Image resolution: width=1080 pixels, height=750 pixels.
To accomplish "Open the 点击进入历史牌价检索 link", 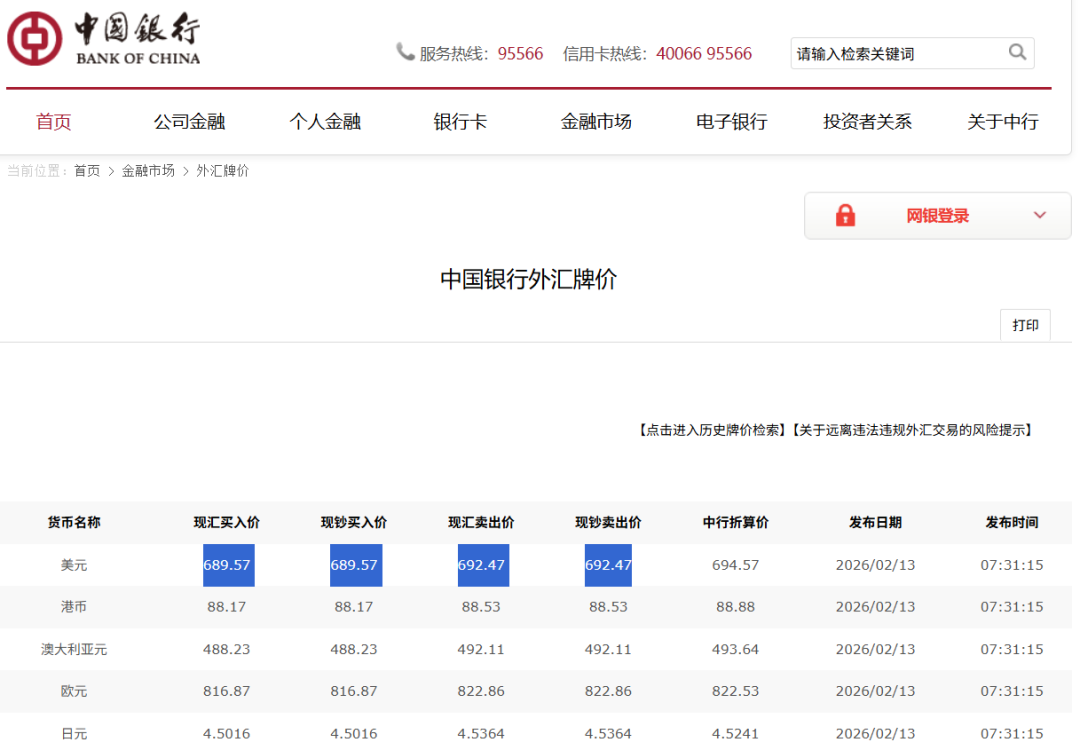I will click(x=711, y=430).
